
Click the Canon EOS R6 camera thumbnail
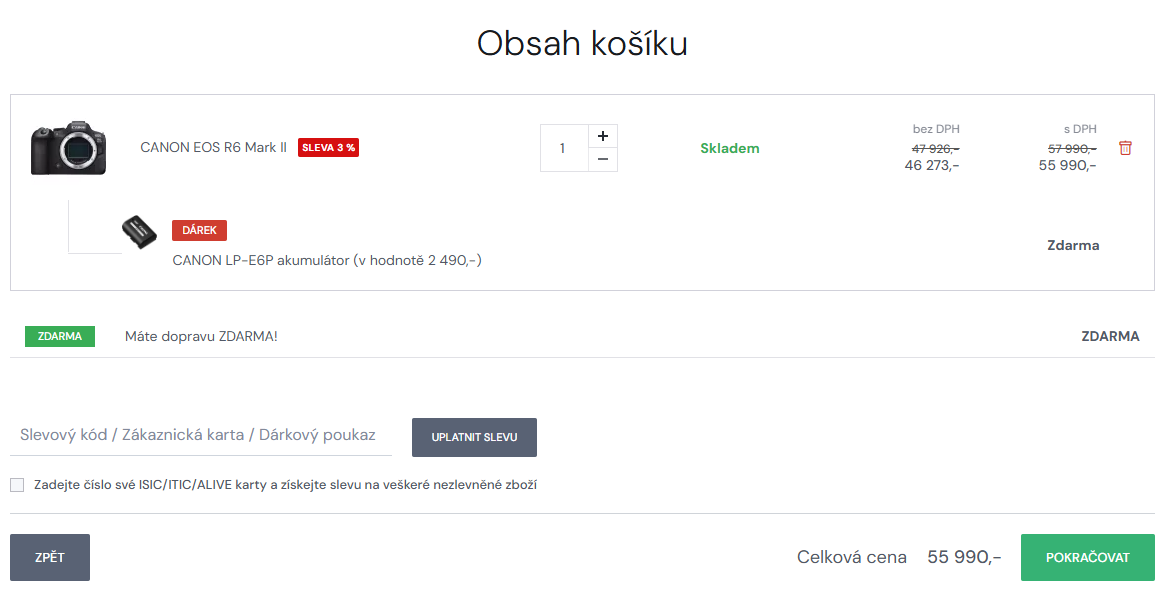(68, 148)
